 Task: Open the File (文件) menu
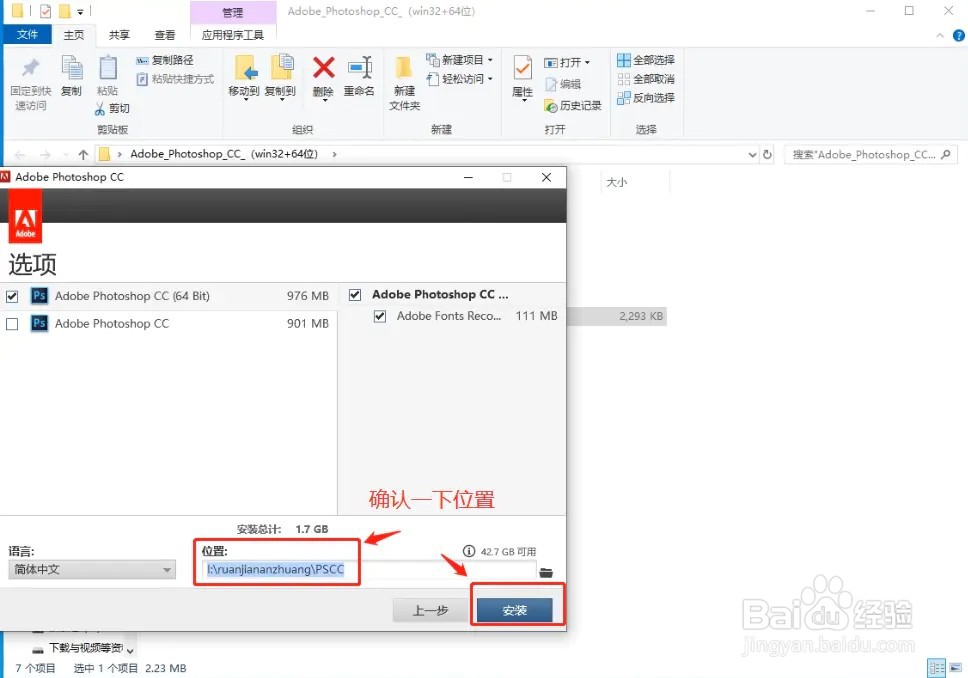27,35
